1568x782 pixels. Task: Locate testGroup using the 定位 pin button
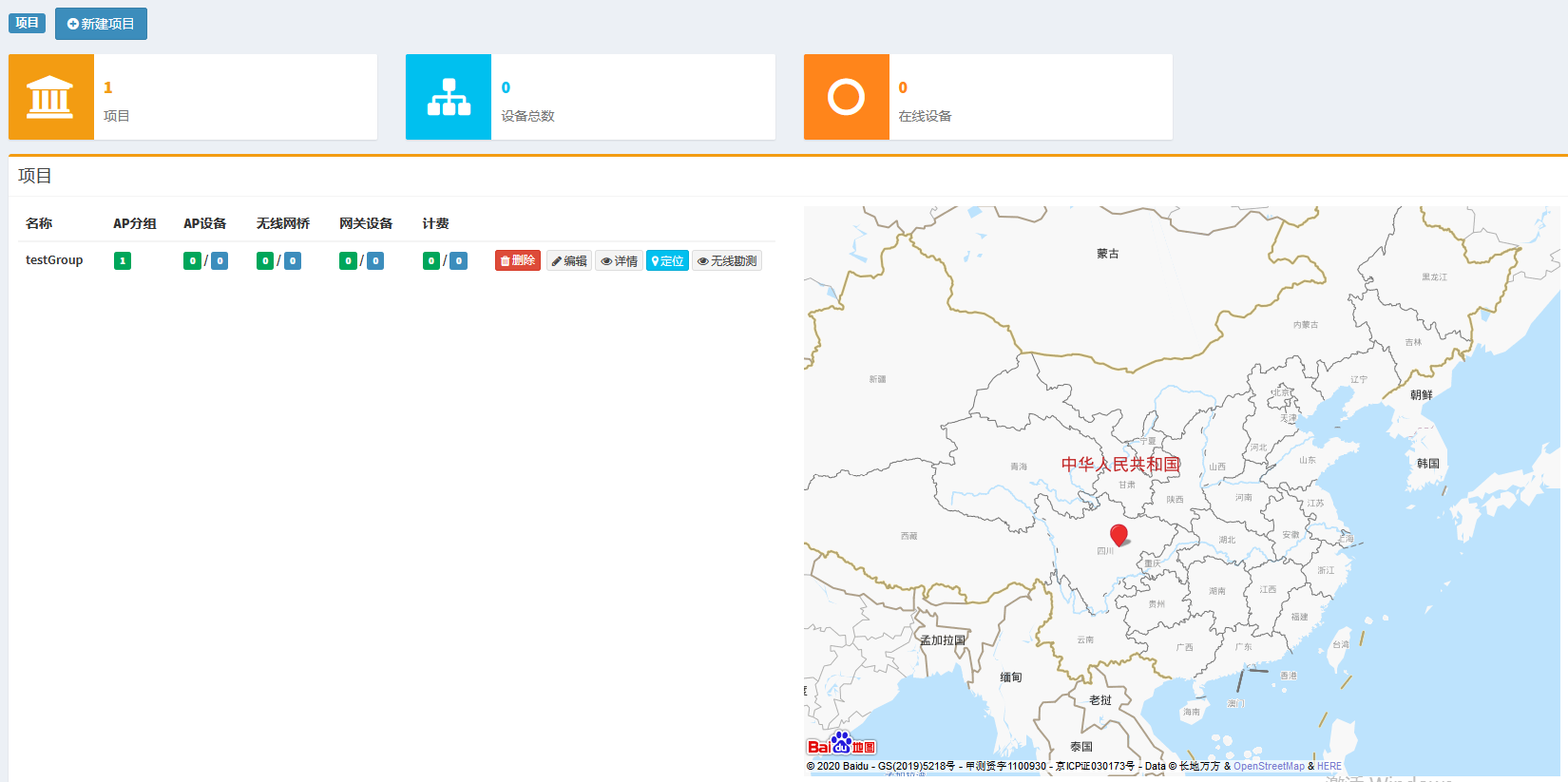coord(667,260)
